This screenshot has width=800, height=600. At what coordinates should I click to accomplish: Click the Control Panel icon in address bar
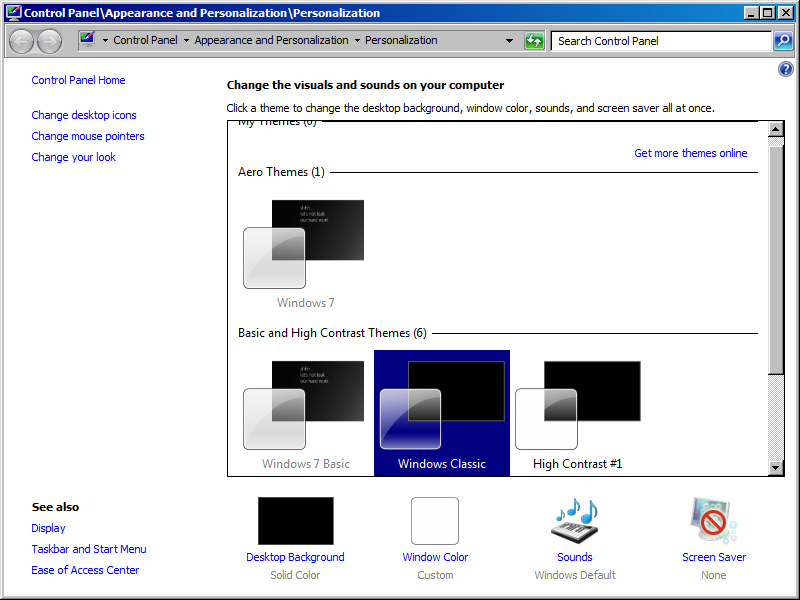pos(85,41)
